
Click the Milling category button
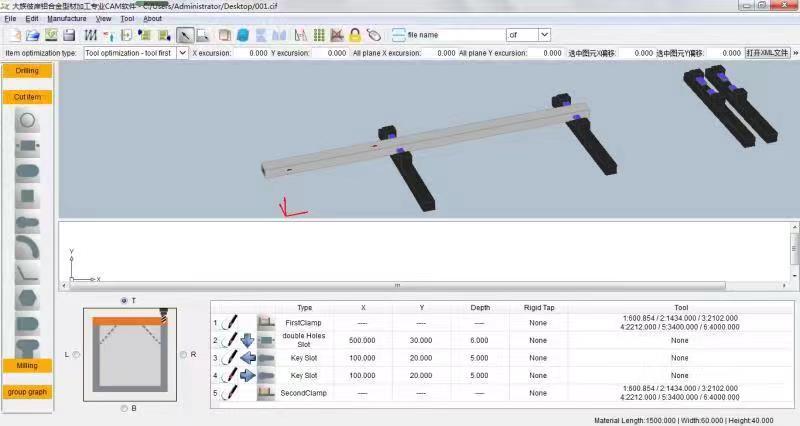pos(27,366)
